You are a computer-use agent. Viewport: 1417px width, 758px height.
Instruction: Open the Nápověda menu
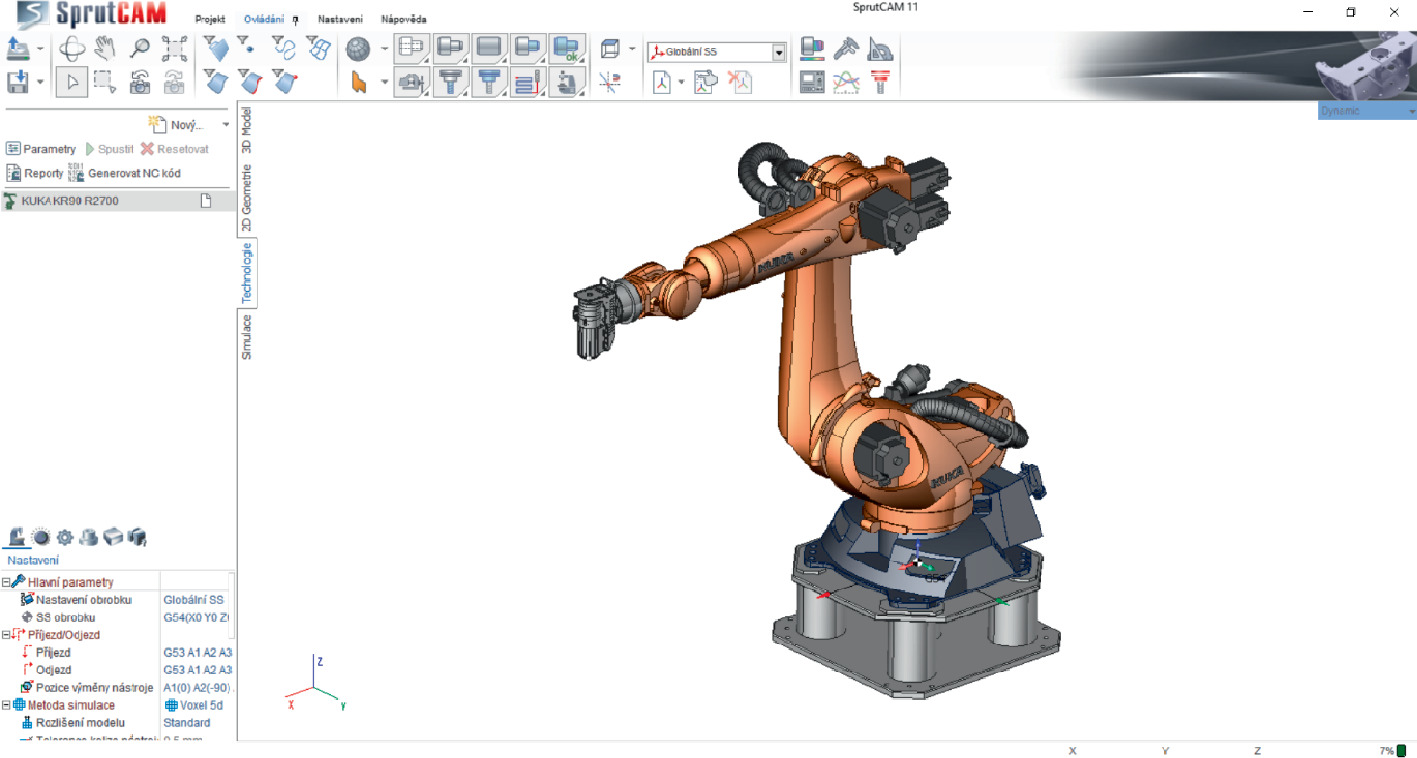(x=403, y=19)
